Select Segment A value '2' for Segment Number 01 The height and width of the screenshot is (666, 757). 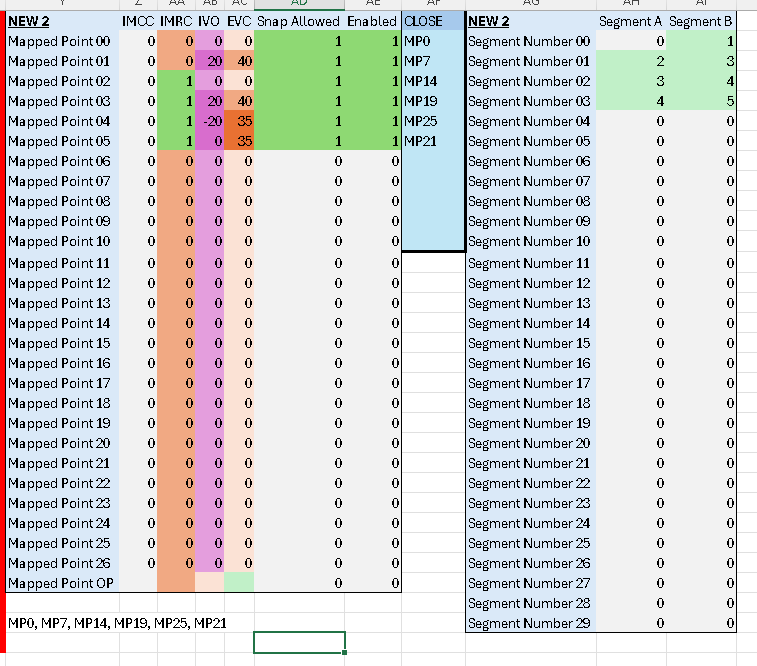(x=631, y=61)
